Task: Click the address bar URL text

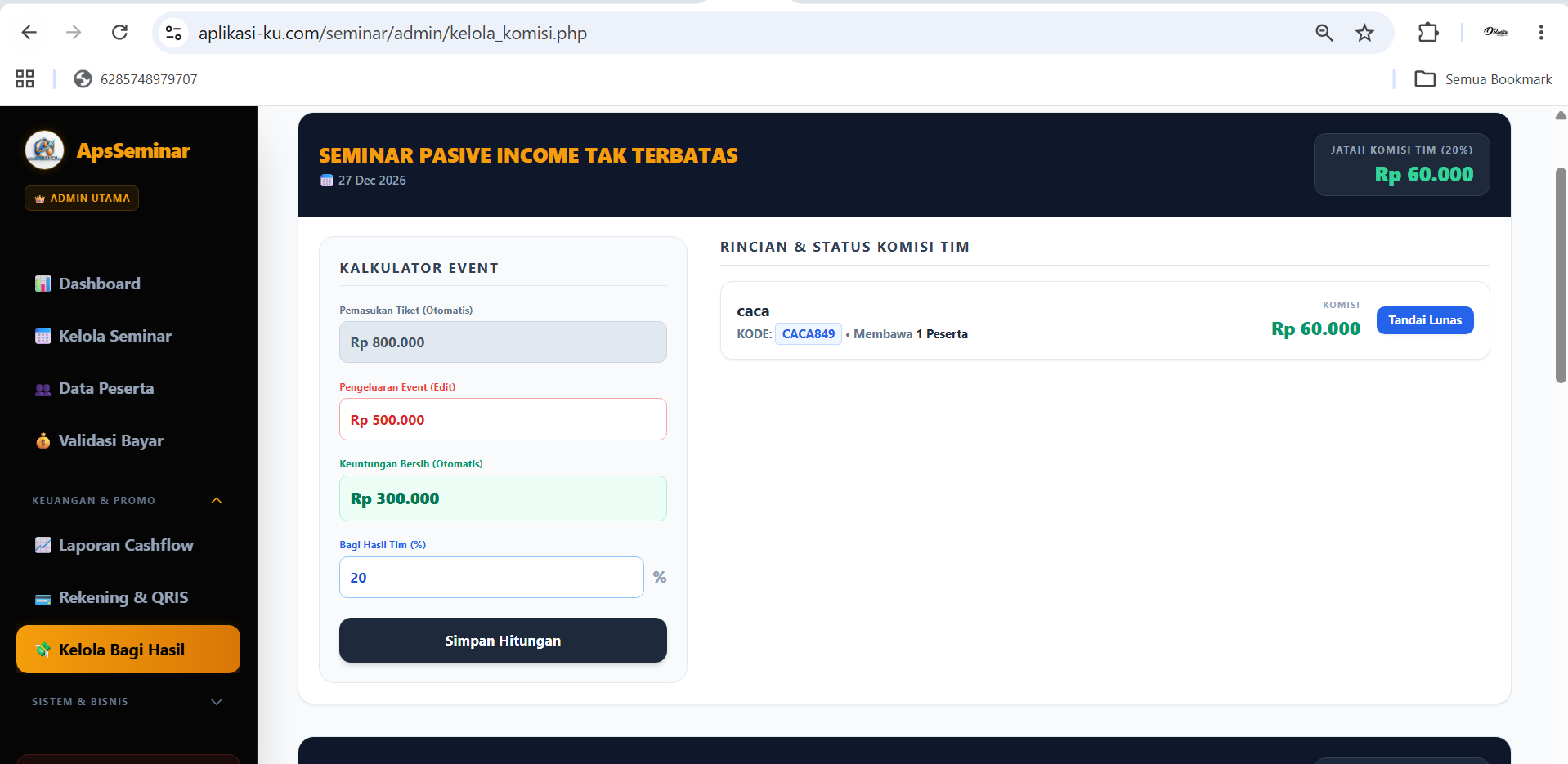Action: click(x=392, y=34)
